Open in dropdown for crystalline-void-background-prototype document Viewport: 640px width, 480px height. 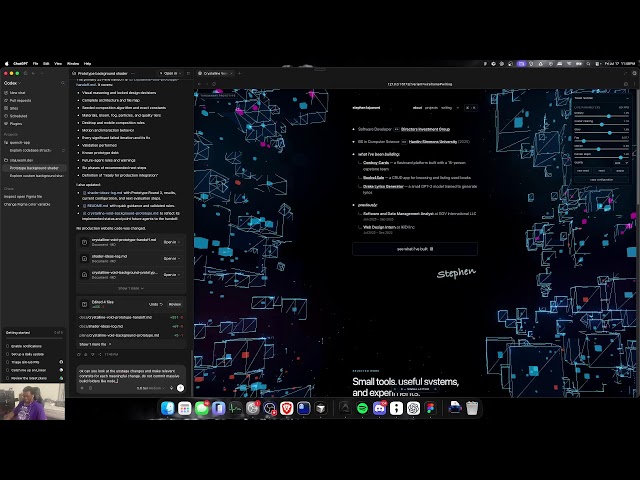coord(172,275)
